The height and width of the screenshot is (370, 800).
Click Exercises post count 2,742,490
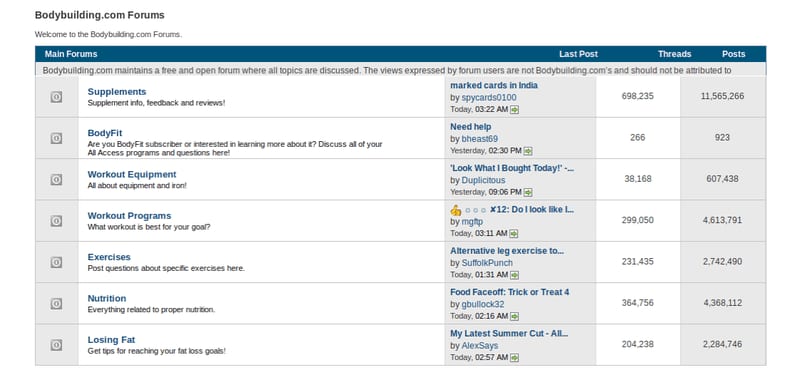tap(722, 261)
